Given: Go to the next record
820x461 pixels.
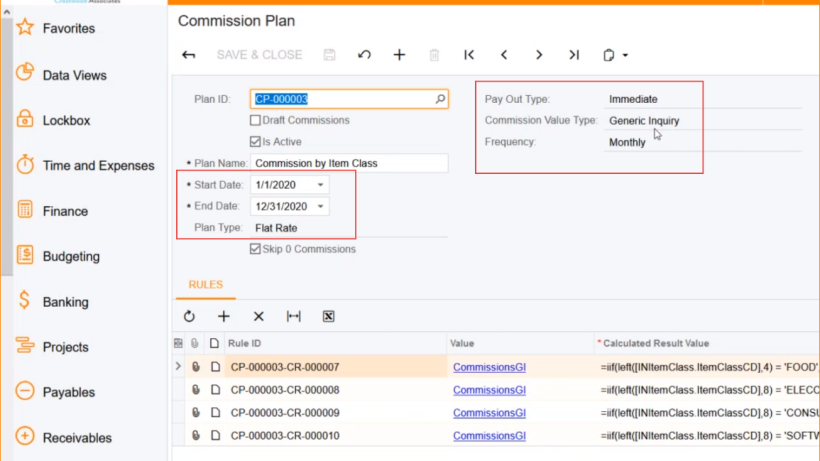Looking at the screenshot, I should tap(539, 55).
